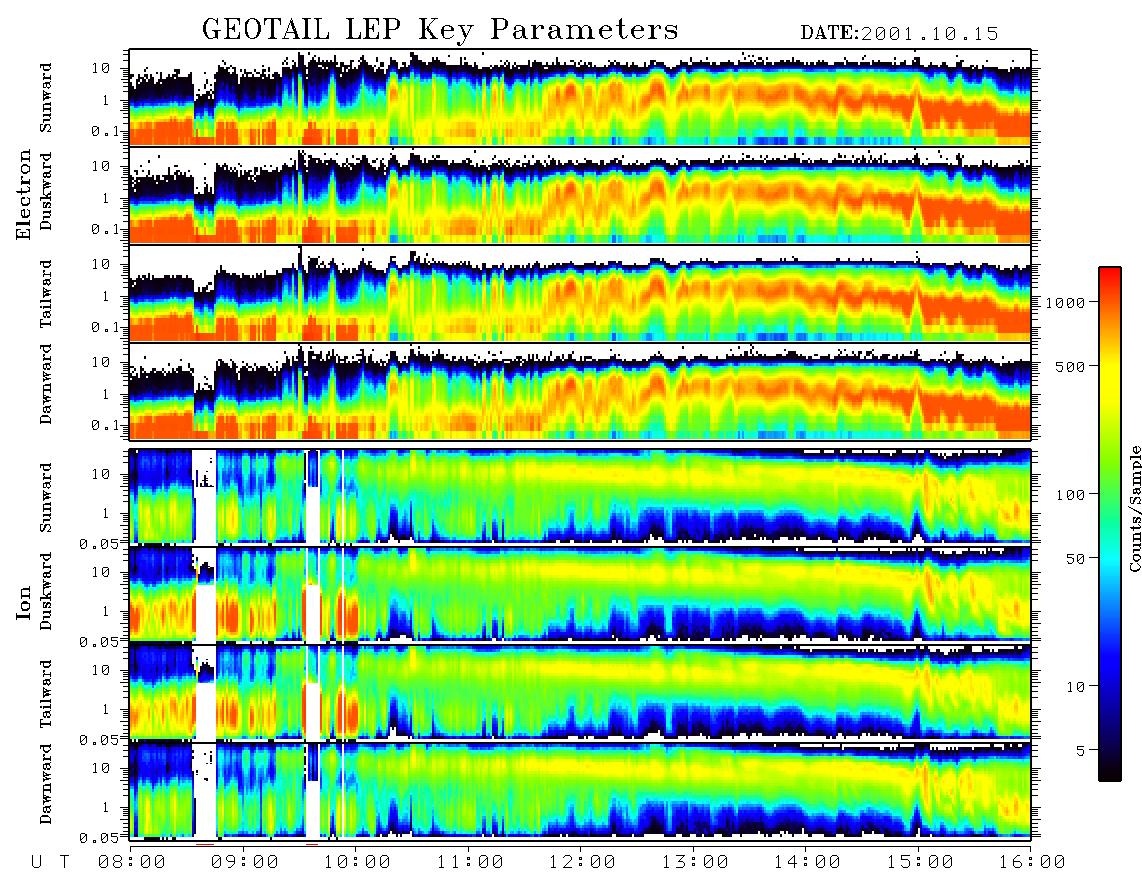Click the 12:00 time tick label

(x=582, y=862)
